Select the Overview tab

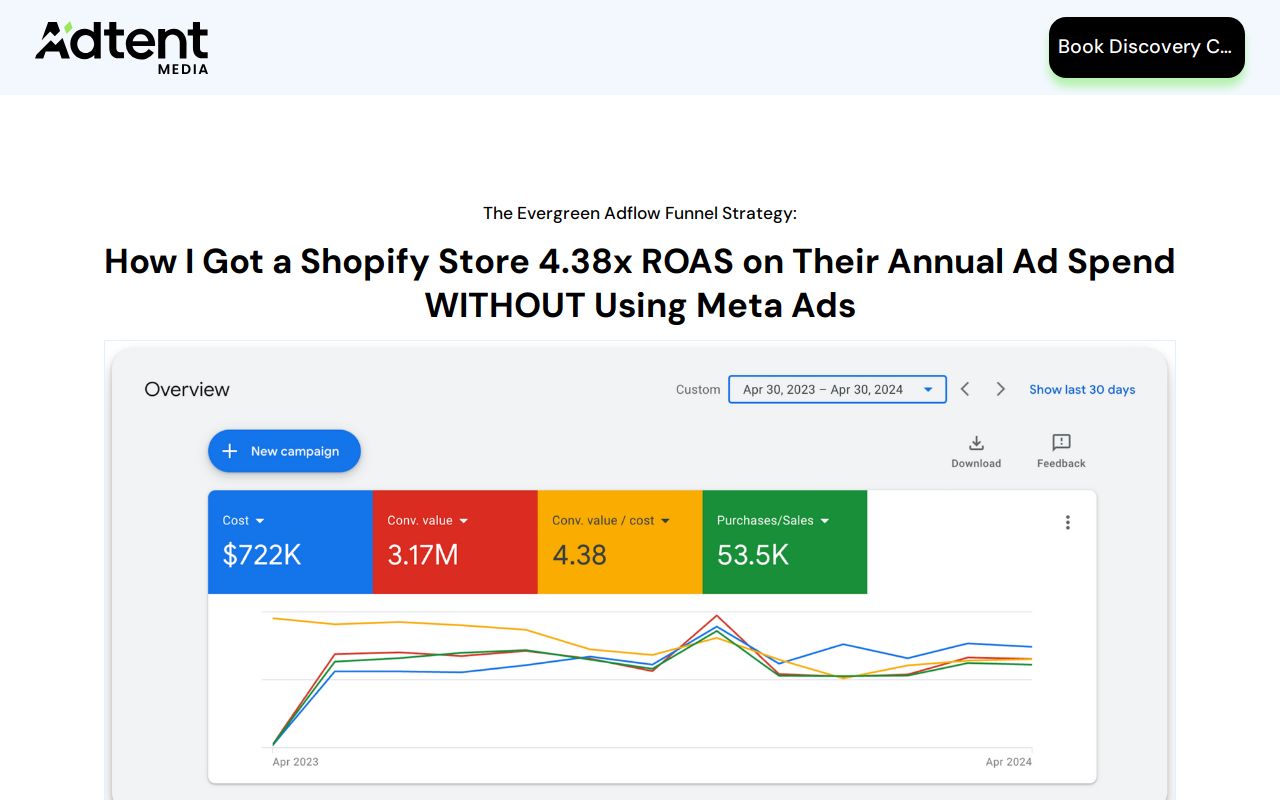click(x=186, y=389)
